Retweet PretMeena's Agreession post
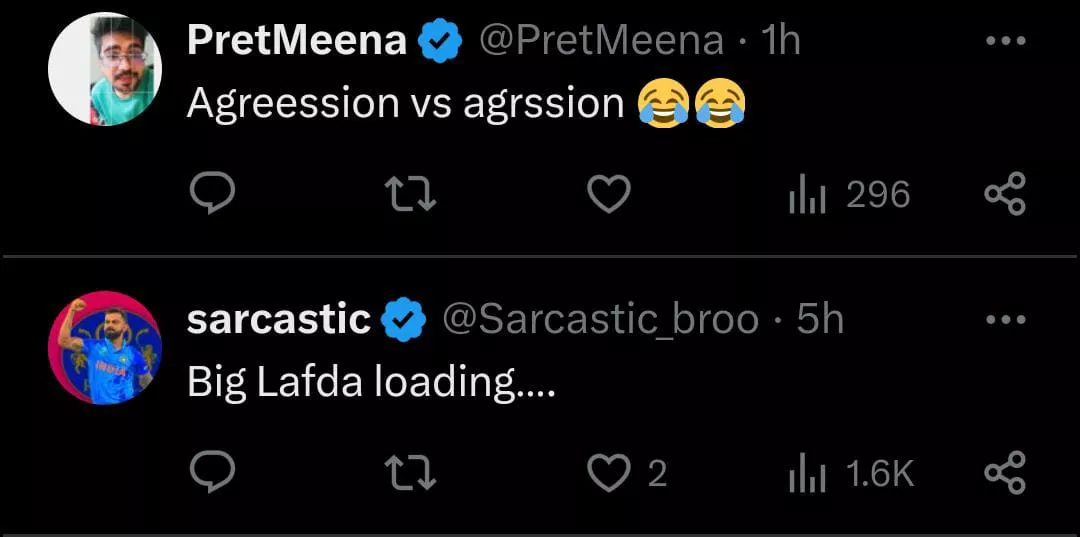The height and width of the screenshot is (537, 1080). 412,194
